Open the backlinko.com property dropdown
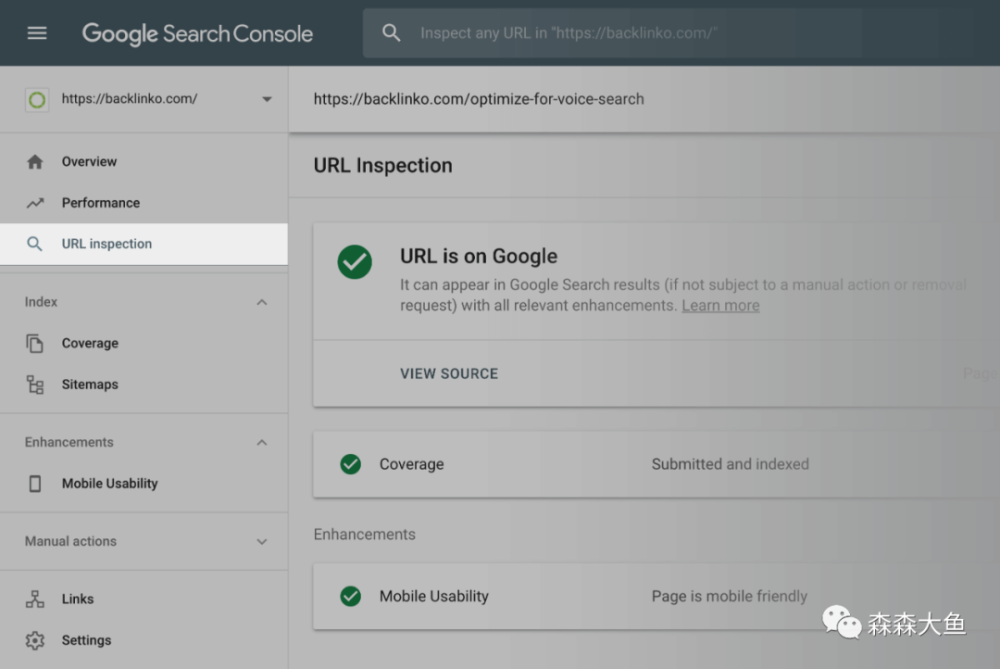The width and height of the screenshot is (1000, 669). [x=266, y=99]
